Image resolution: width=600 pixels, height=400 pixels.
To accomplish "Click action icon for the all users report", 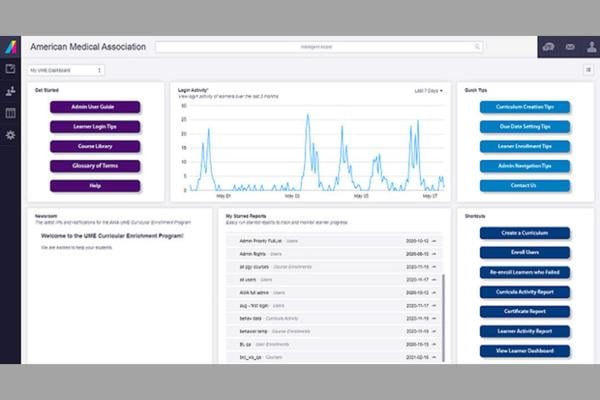I will [x=434, y=280].
